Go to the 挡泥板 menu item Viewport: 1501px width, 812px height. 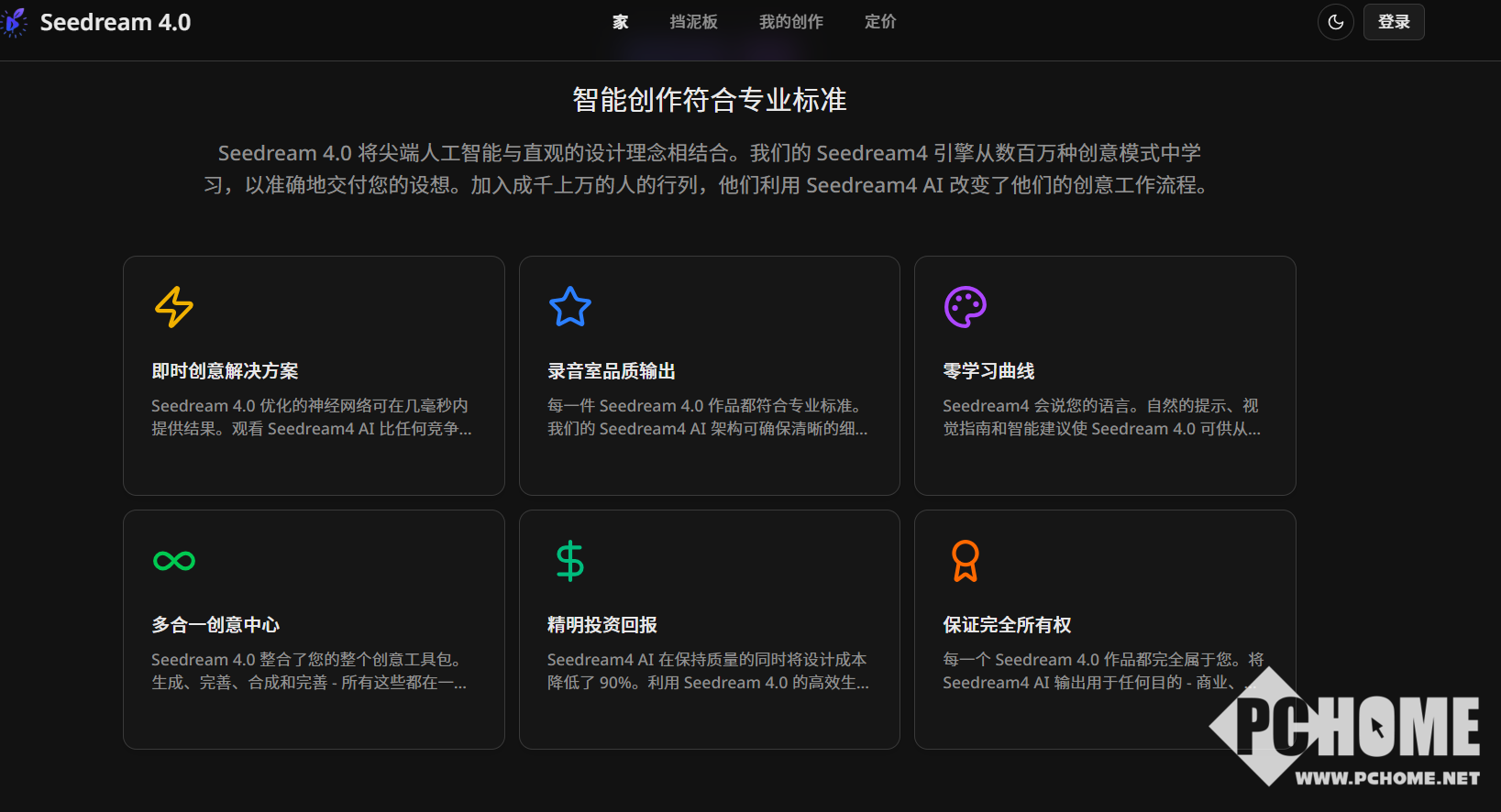point(693,22)
